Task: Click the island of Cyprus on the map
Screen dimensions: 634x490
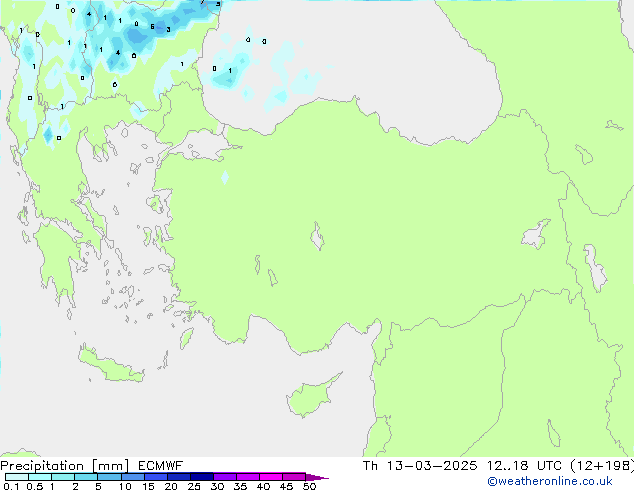Action: (311, 397)
